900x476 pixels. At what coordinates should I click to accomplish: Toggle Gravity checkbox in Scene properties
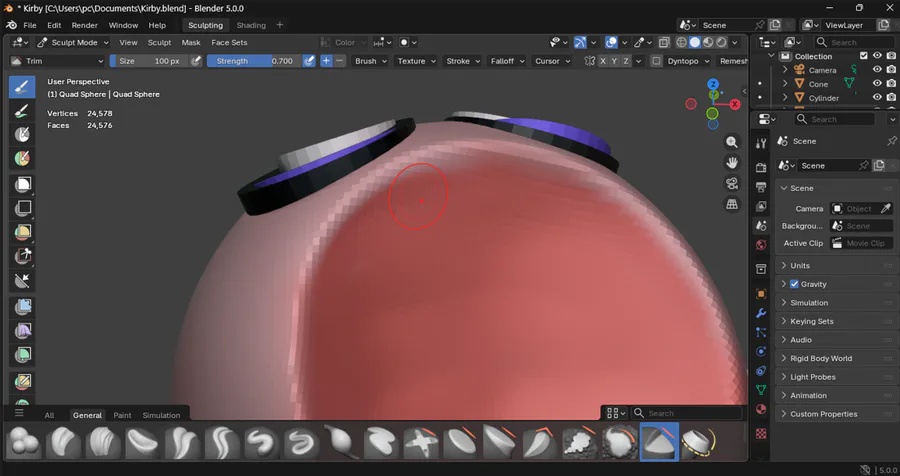[794, 284]
